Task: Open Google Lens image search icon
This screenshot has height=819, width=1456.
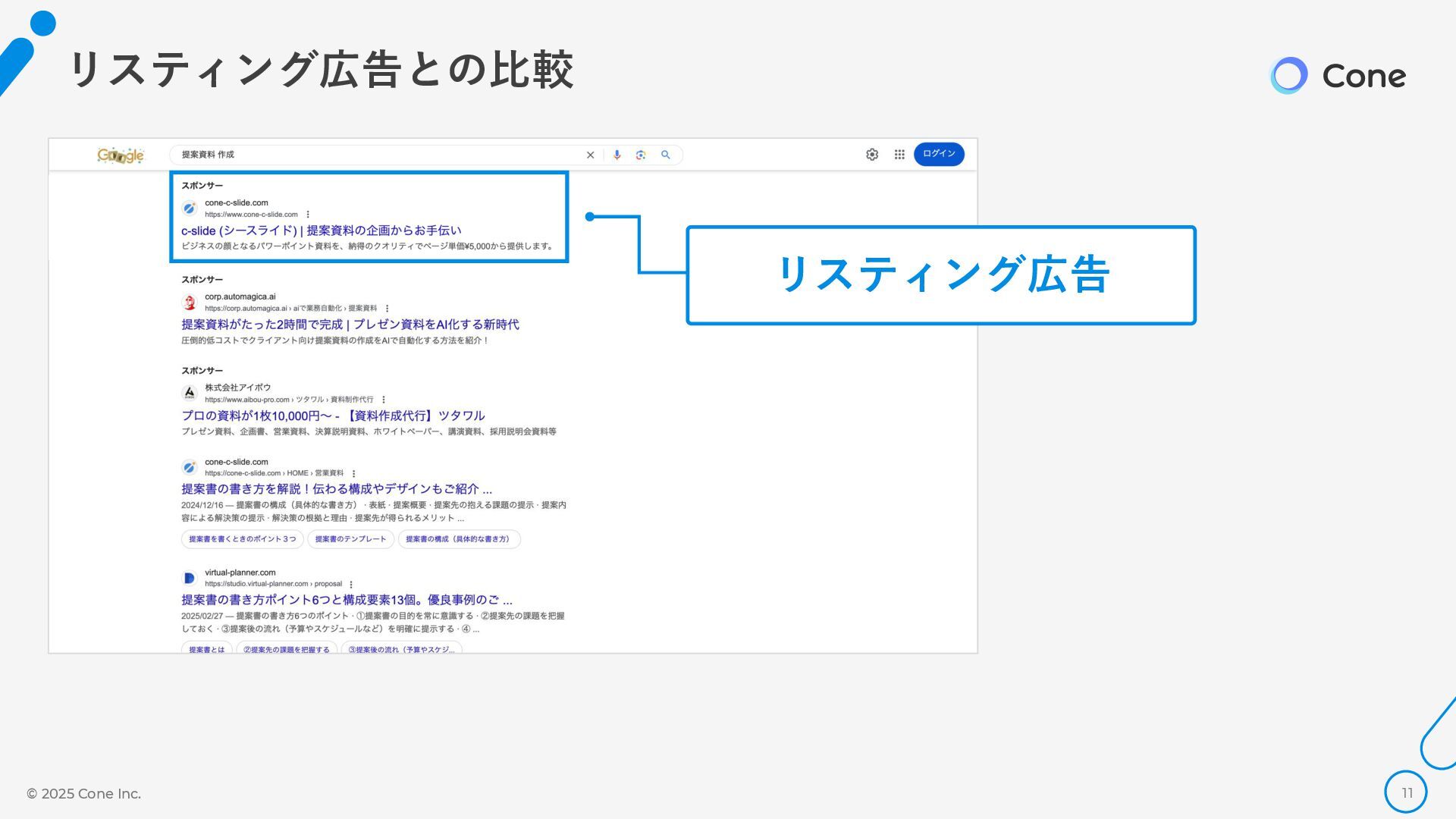Action: pos(641,155)
